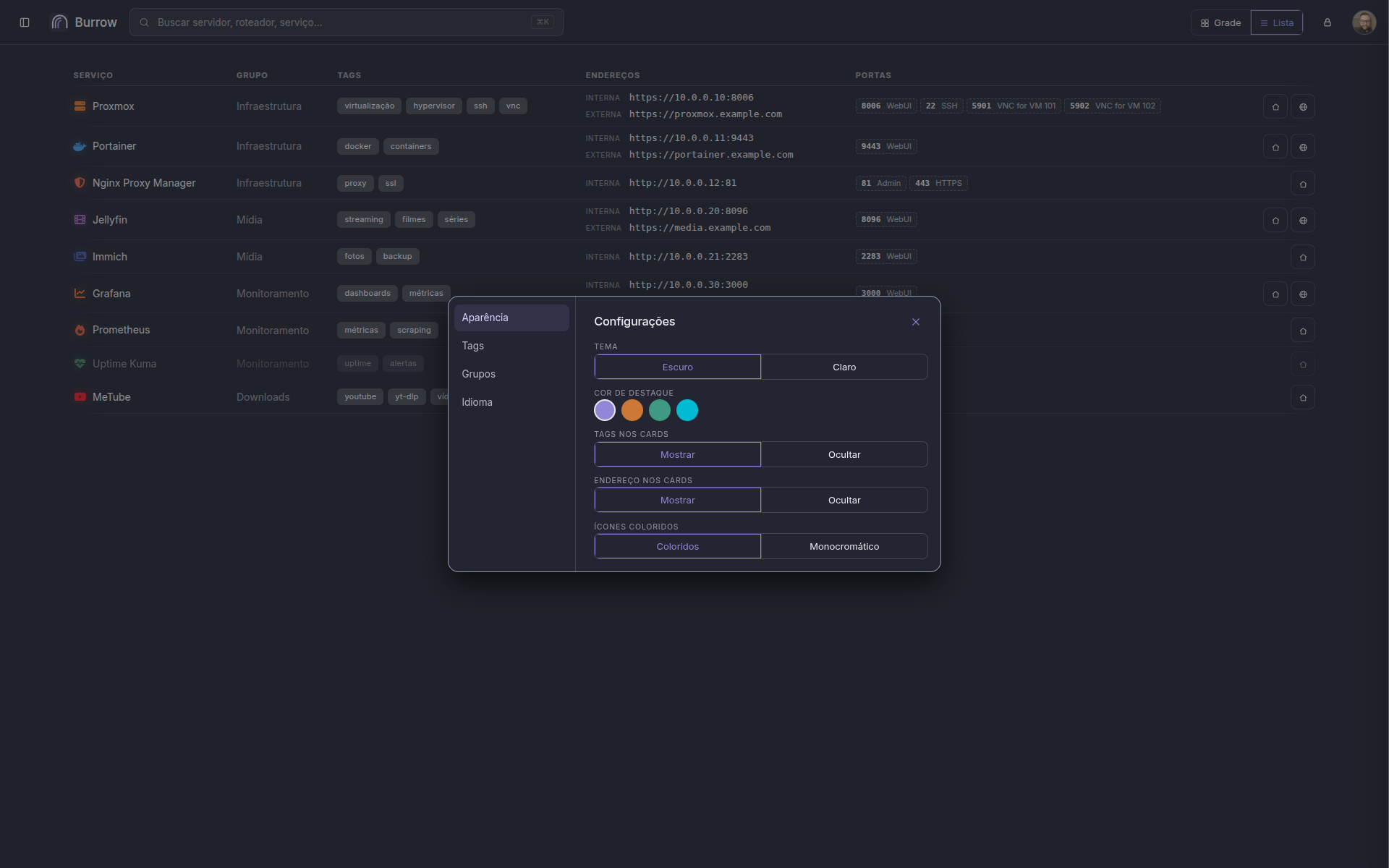
Task: Click Nginx Proxy Manager home icon
Action: click(x=1303, y=184)
